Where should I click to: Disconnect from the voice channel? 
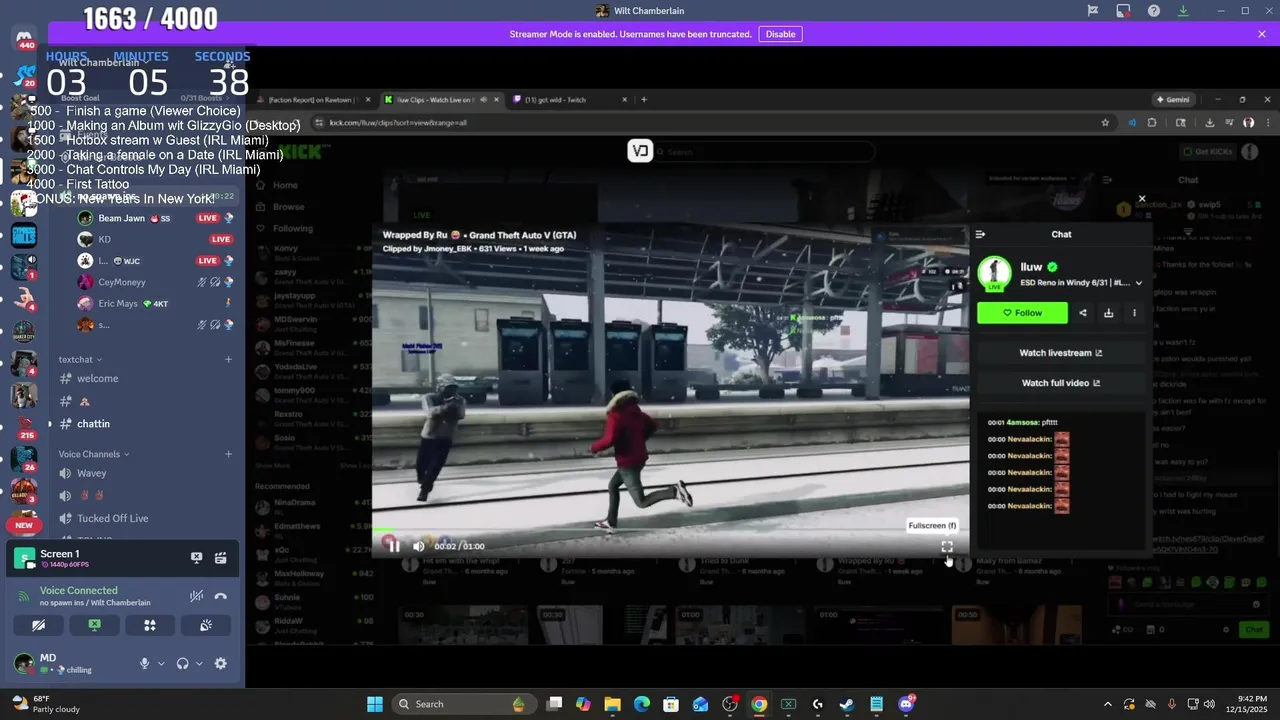pos(221,596)
